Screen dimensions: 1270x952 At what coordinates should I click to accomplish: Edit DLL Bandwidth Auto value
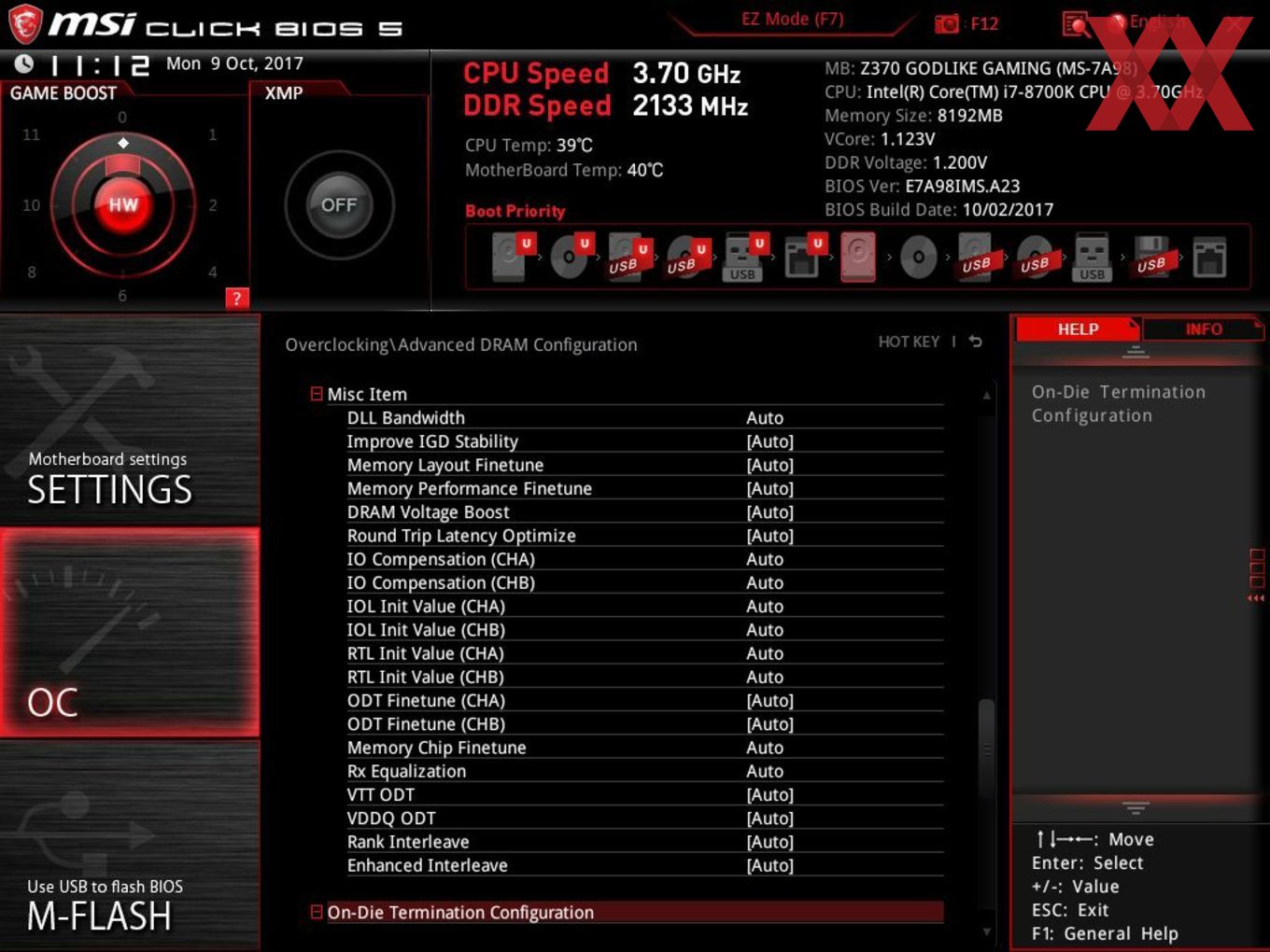[765, 418]
